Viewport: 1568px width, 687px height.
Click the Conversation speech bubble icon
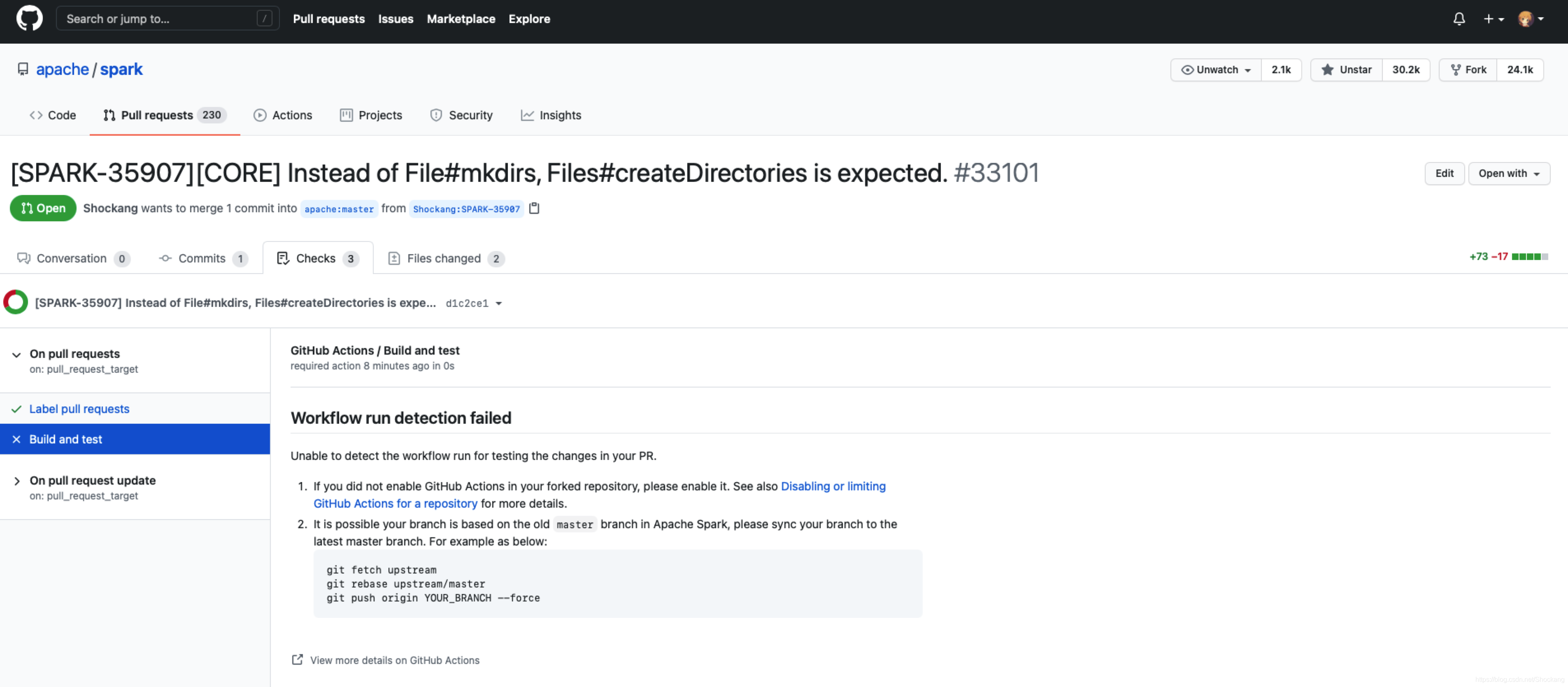point(24,258)
